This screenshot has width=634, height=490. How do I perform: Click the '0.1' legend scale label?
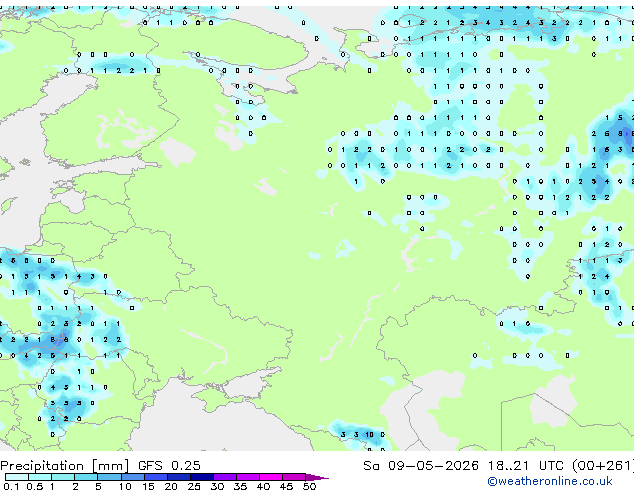click(x=11, y=486)
